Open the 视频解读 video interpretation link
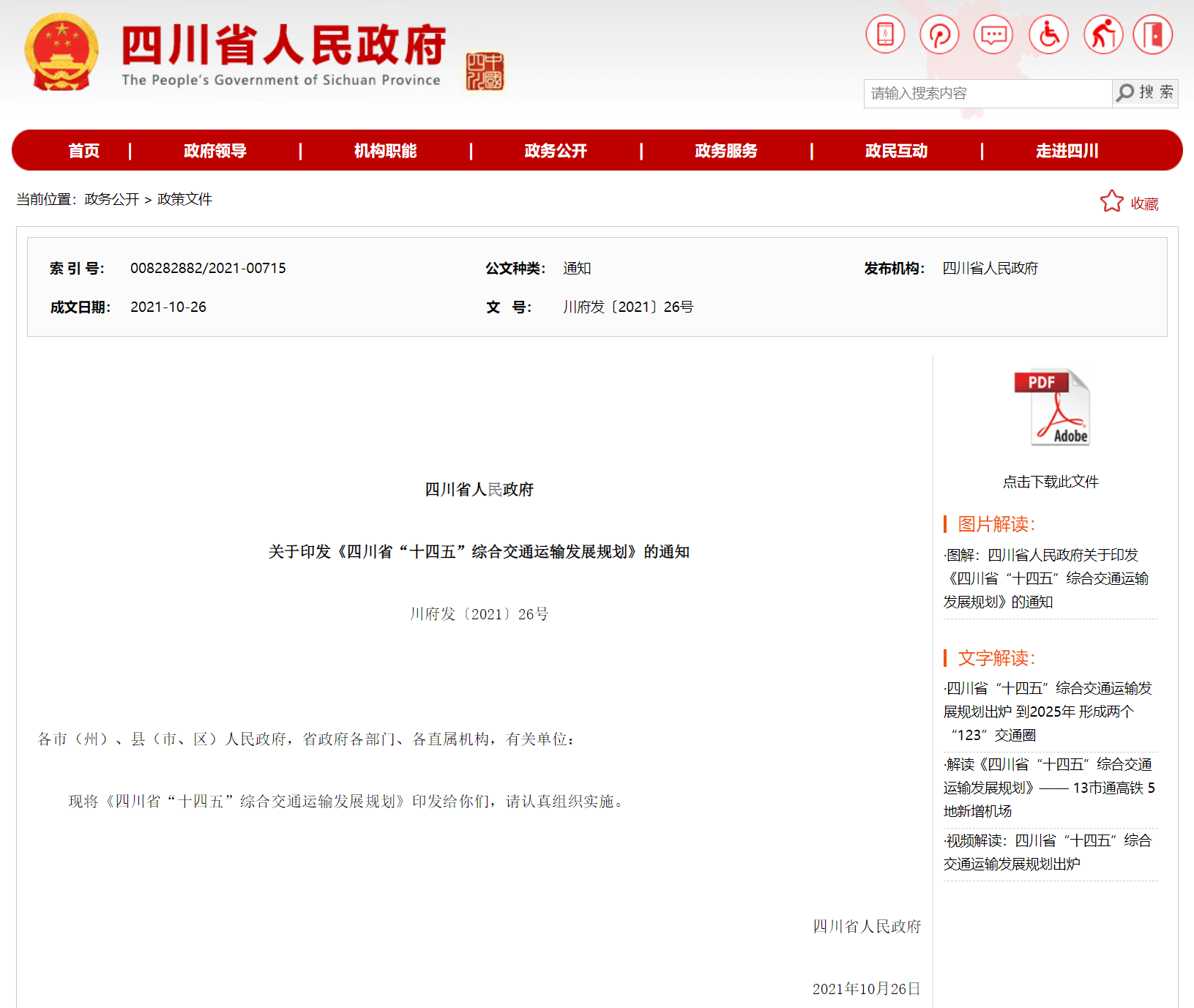This screenshot has width=1194, height=1008. 1047,852
